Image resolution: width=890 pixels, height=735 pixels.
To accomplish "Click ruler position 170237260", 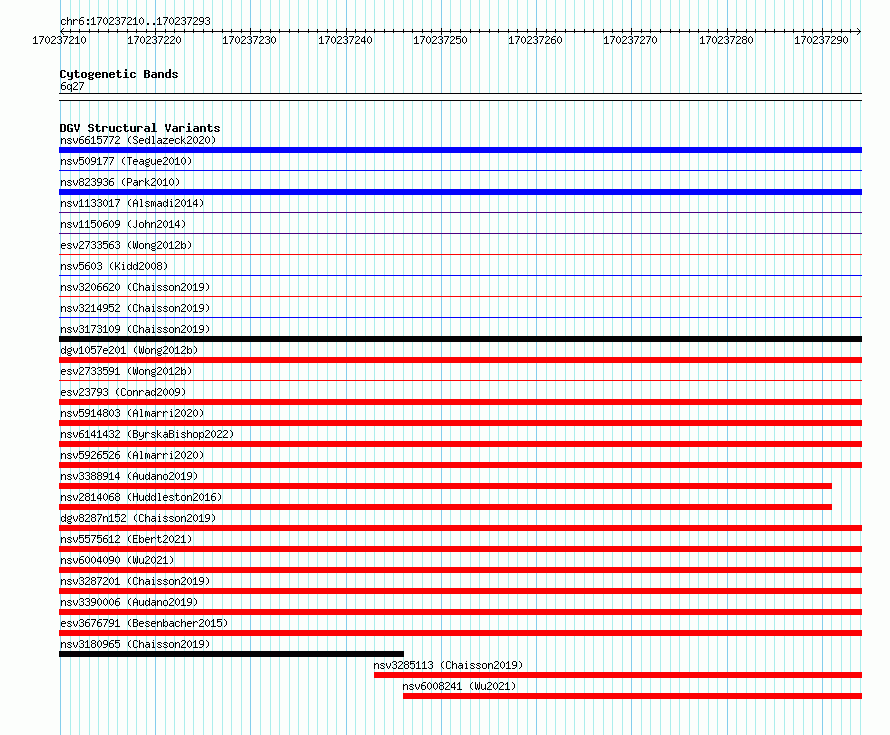I will (x=535, y=40).
